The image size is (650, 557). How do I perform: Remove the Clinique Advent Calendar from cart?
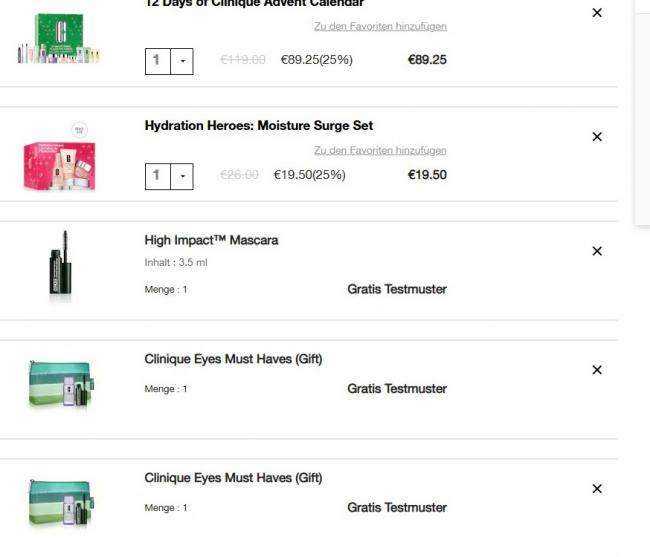point(597,13)
